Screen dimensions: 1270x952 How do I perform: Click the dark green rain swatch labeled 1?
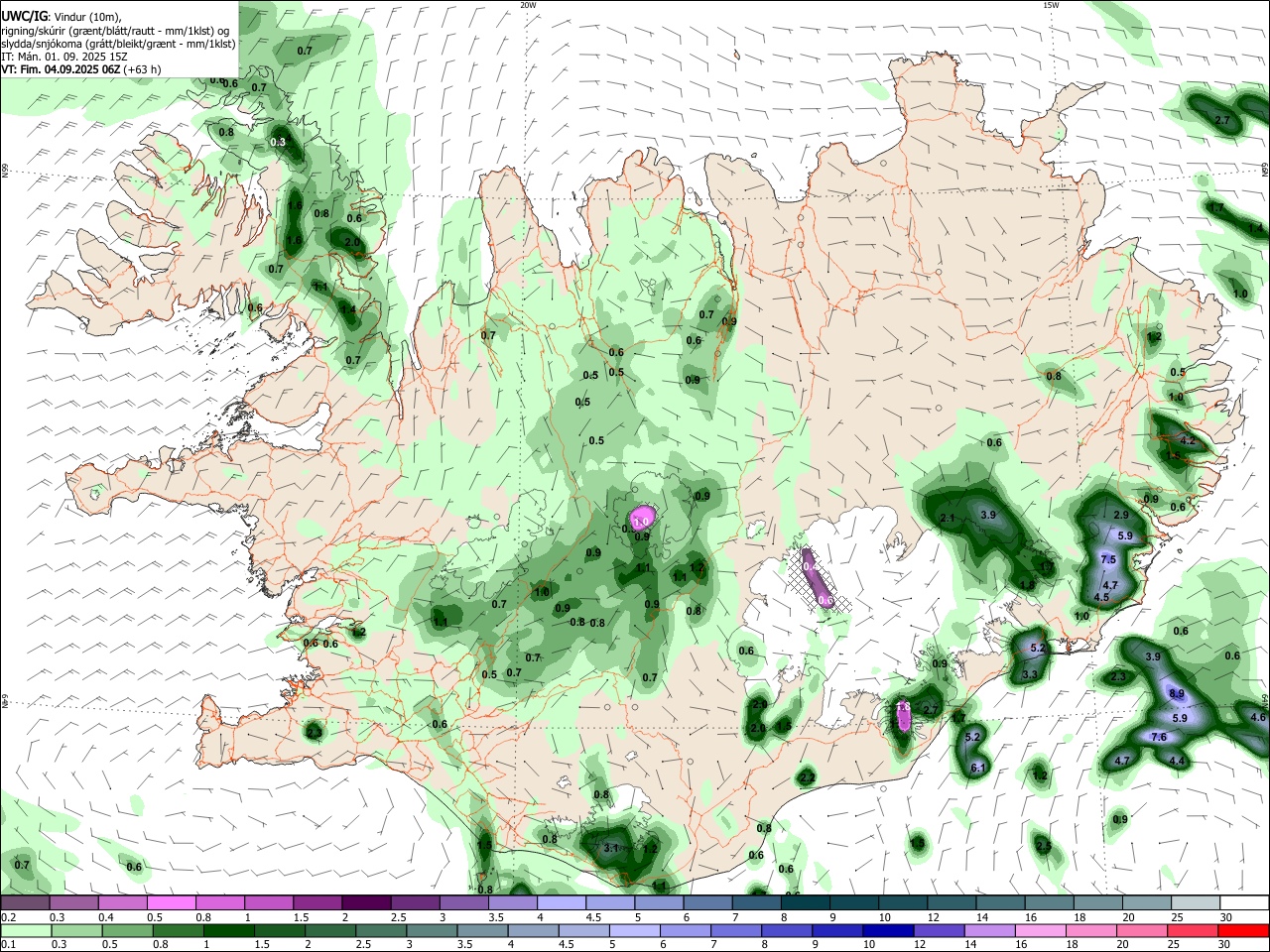228,930
